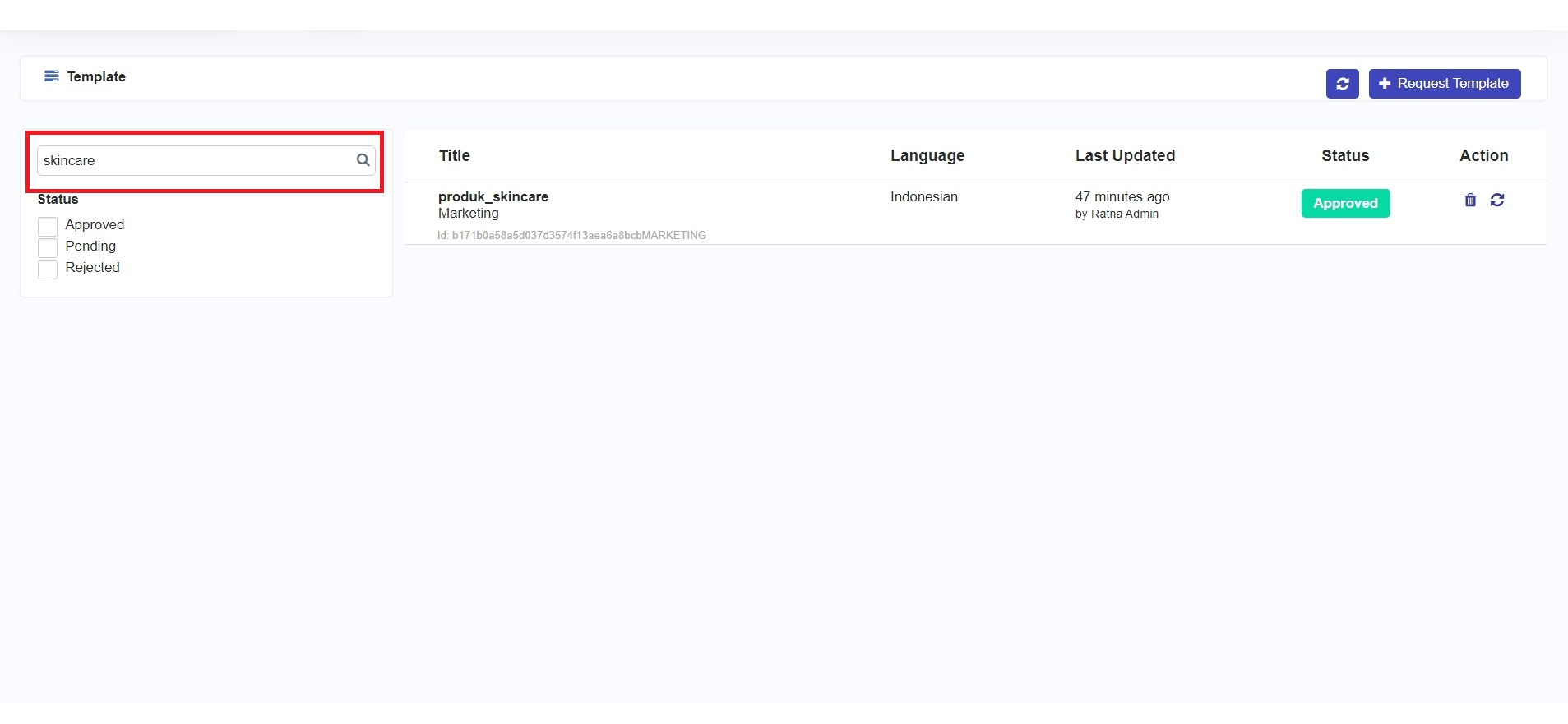The height and width of the screenshot is (724, 1568).
Task: Click the green Approved status badge
Action: [x=1345, y=203]
